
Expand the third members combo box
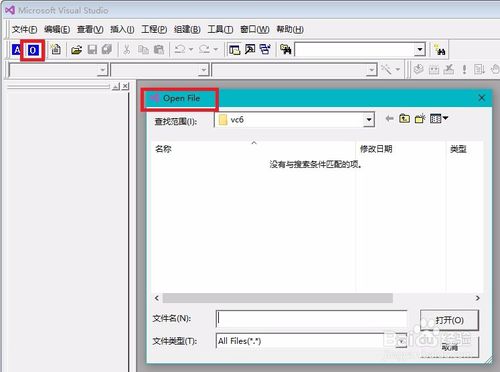click(x=371, y=70)
